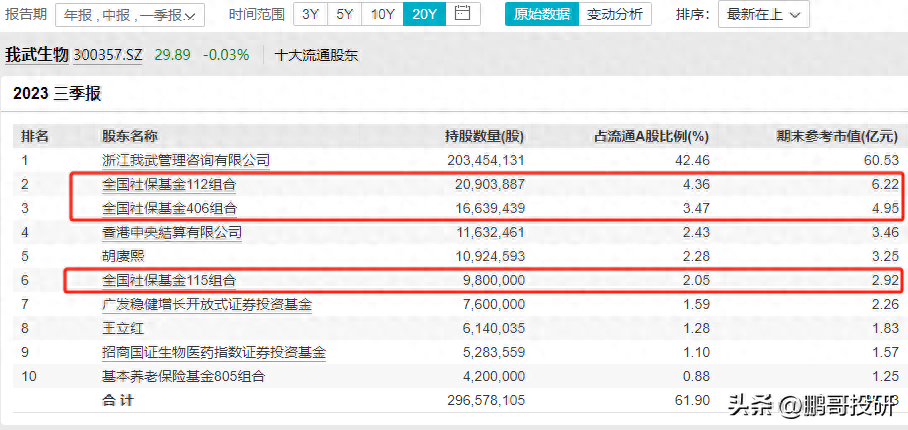The height and width of the screenshot is (430, 908).
Task: Click the ratio value 42.46
Action: [694, 160]
